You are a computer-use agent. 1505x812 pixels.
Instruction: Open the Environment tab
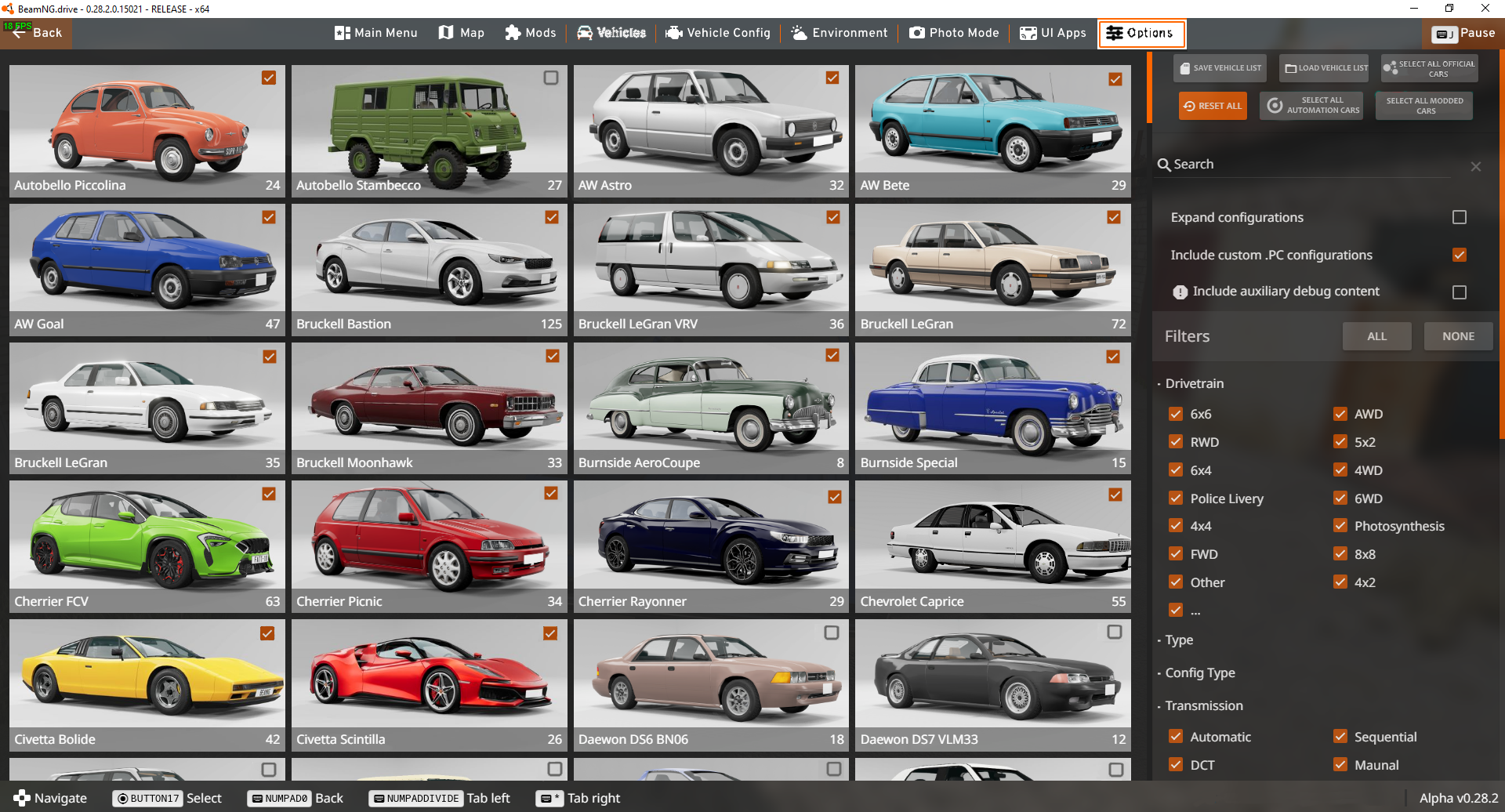(840, 33)
